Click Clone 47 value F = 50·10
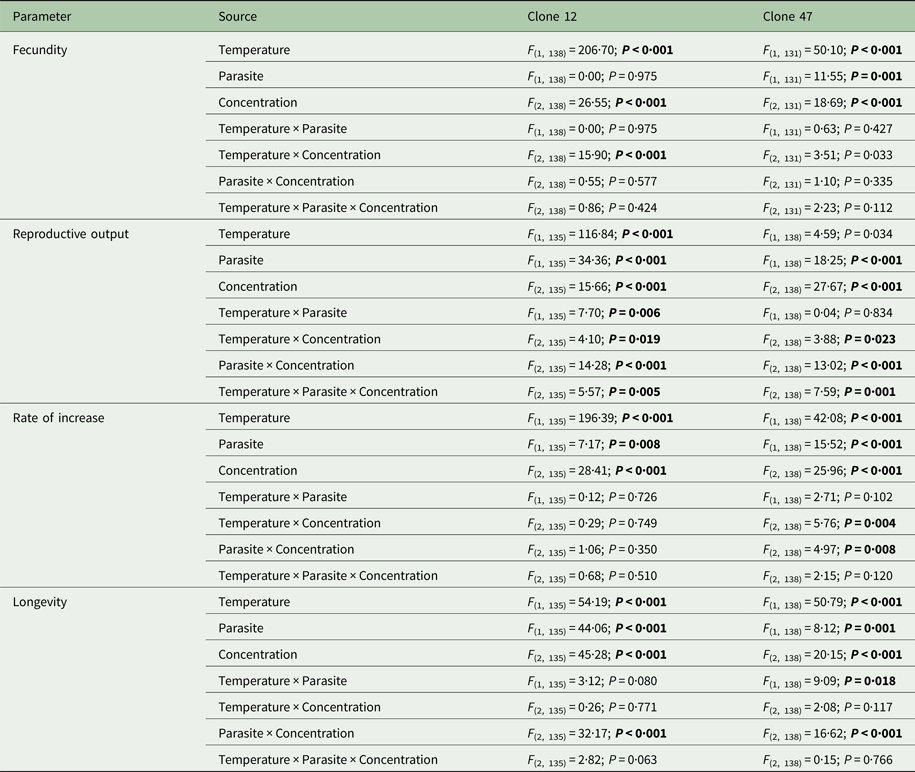The height and width of the screenshot is (772, 915). point(832,50)
